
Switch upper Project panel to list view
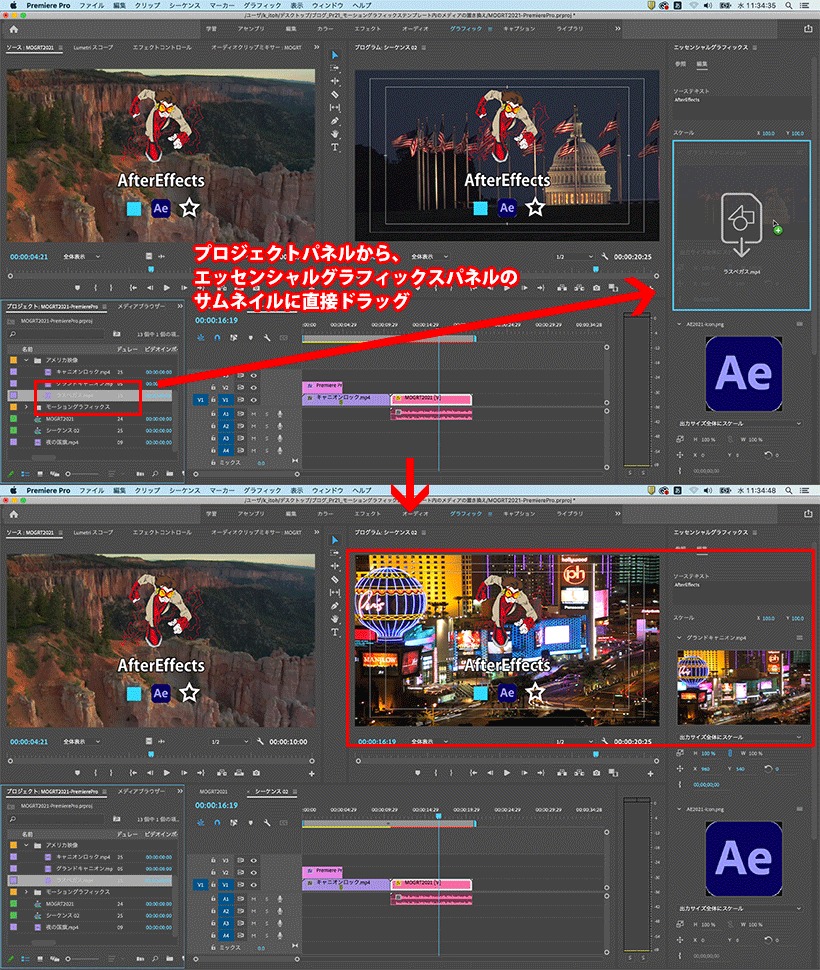pyautogui.click(x=25, y=474)
